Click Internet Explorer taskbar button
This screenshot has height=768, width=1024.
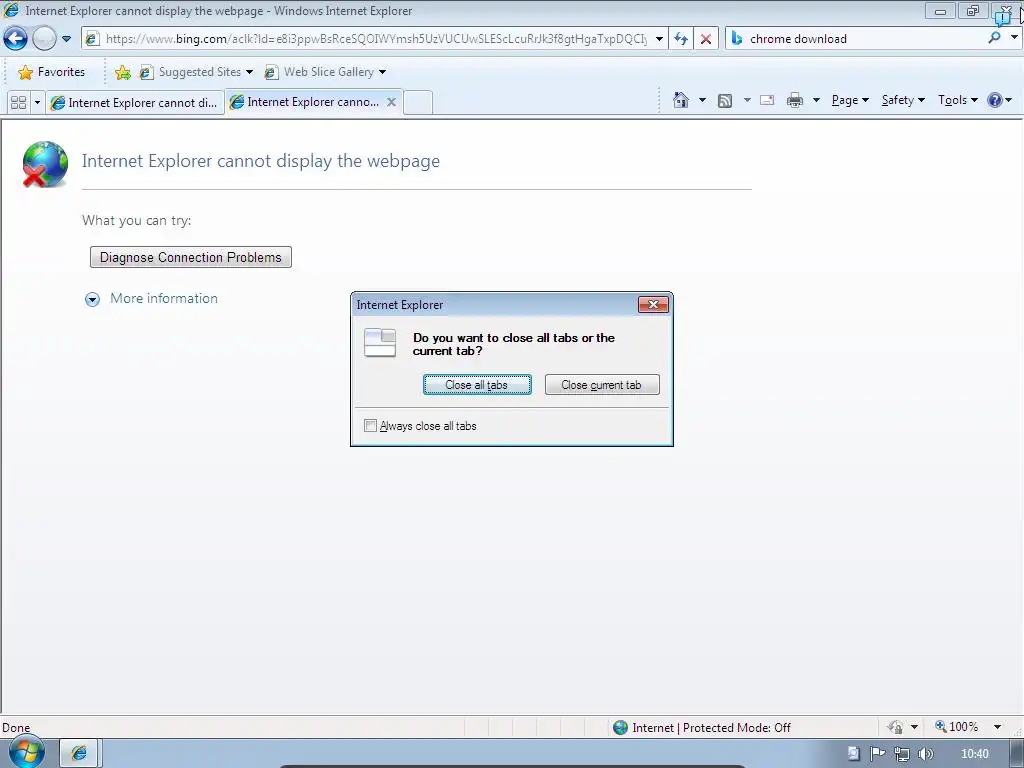(79, 754)
